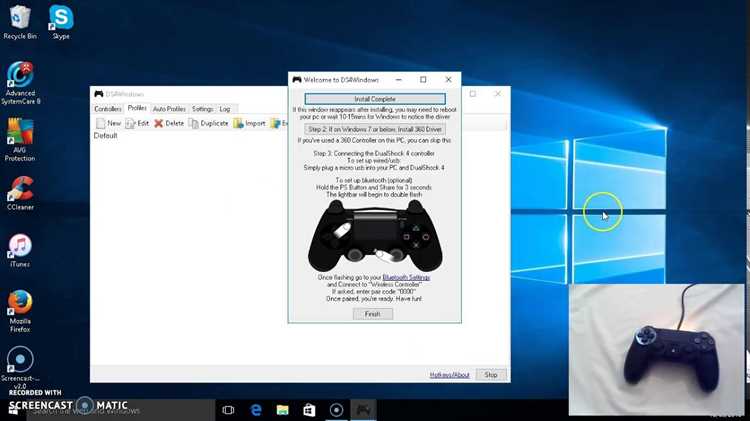Image resolution: width=750 pixels, height=421 pixels.
Task: Open the Hotkeys/About link
Action: point(449,375)
